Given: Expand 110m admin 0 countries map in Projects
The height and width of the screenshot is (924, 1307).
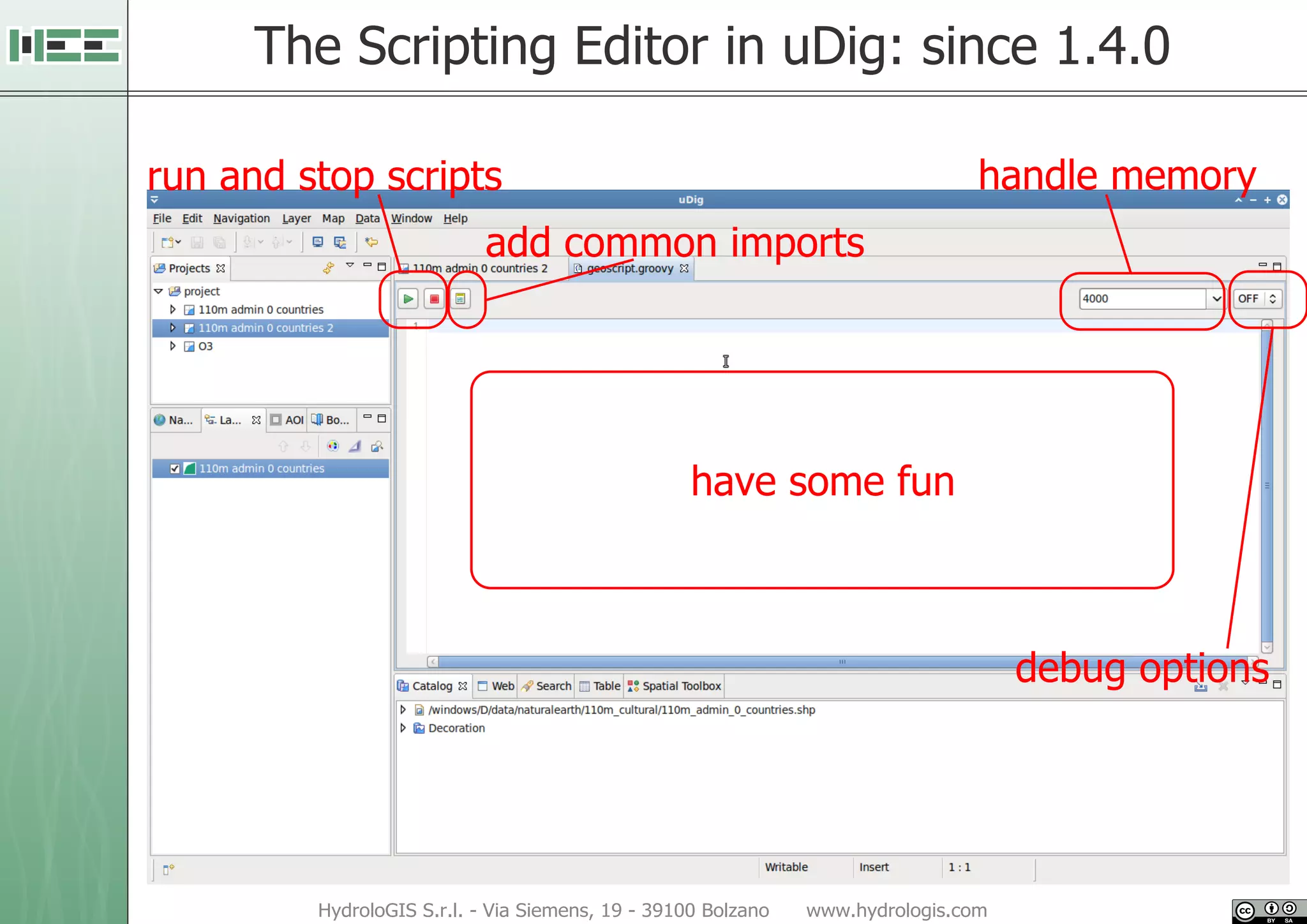Looking at the screenshot, I should 172,309.
